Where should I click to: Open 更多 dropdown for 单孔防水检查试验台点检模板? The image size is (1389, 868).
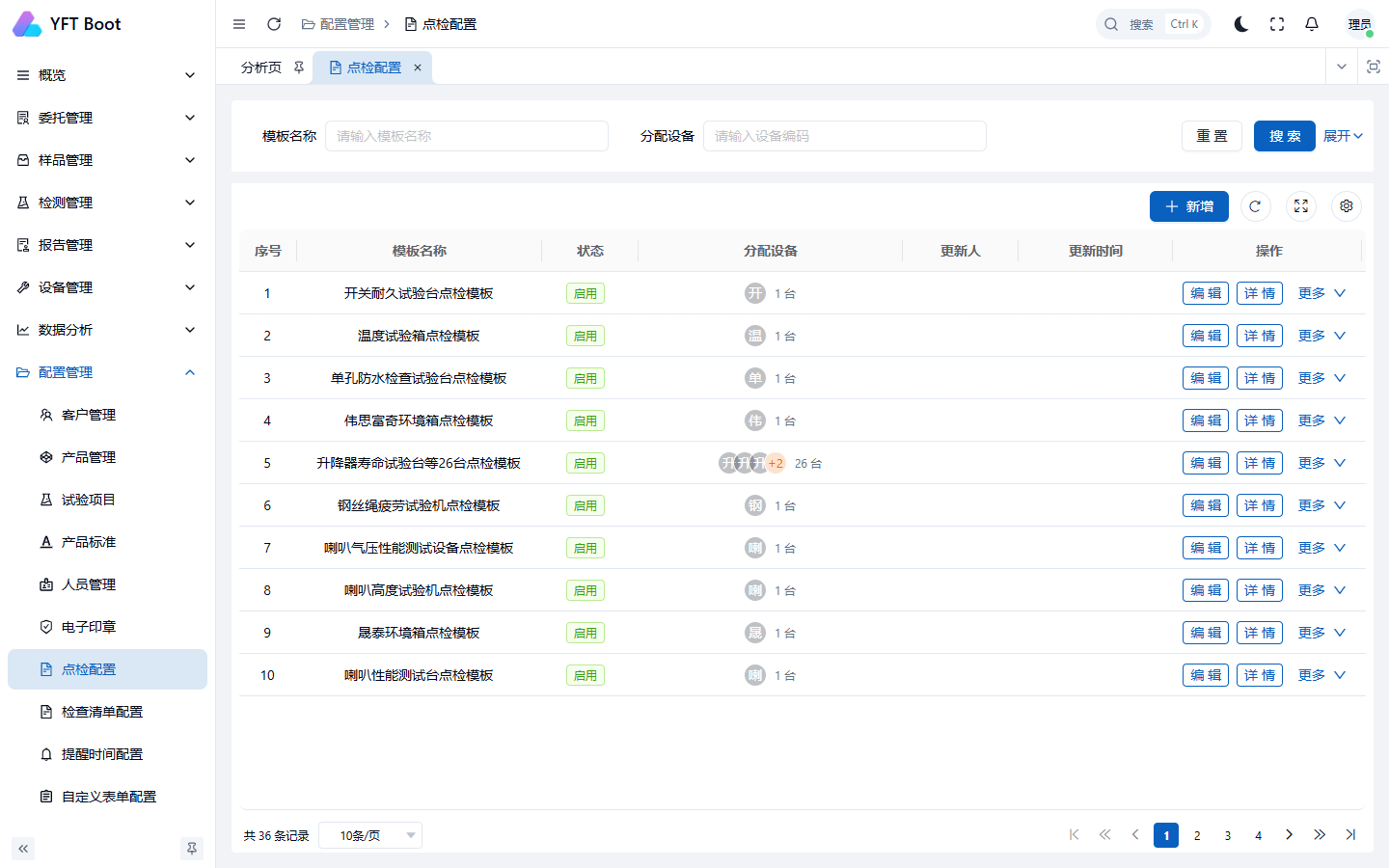(1321, 378)
